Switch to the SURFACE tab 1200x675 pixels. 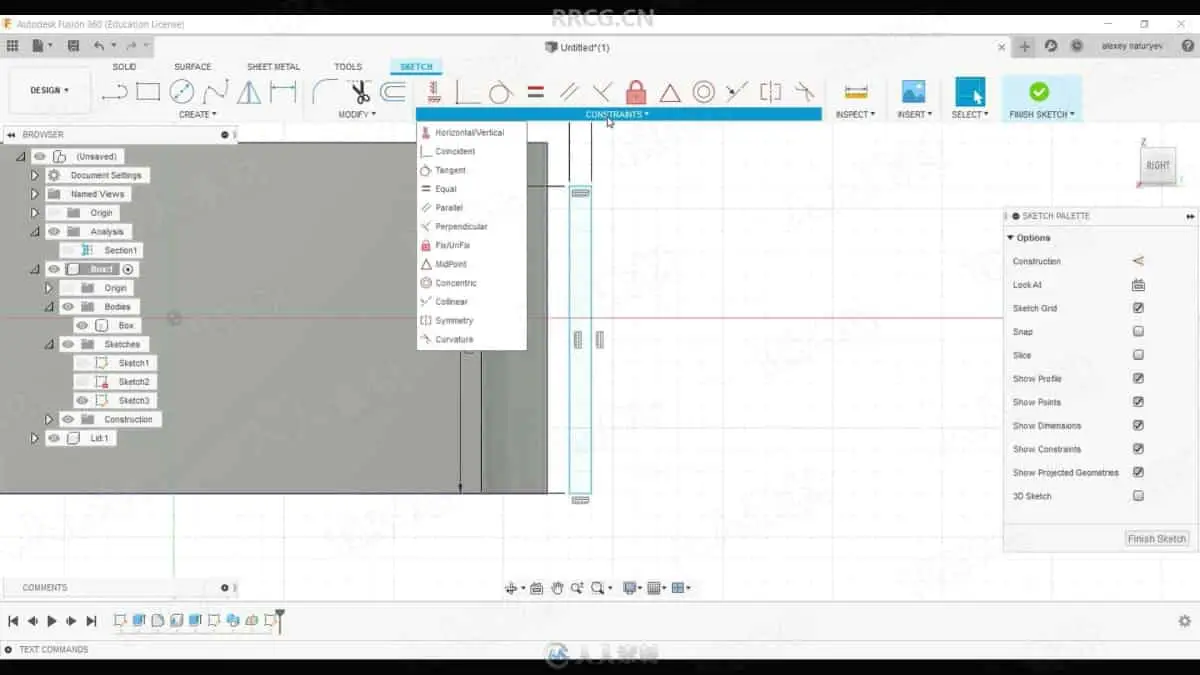(193, 67)
